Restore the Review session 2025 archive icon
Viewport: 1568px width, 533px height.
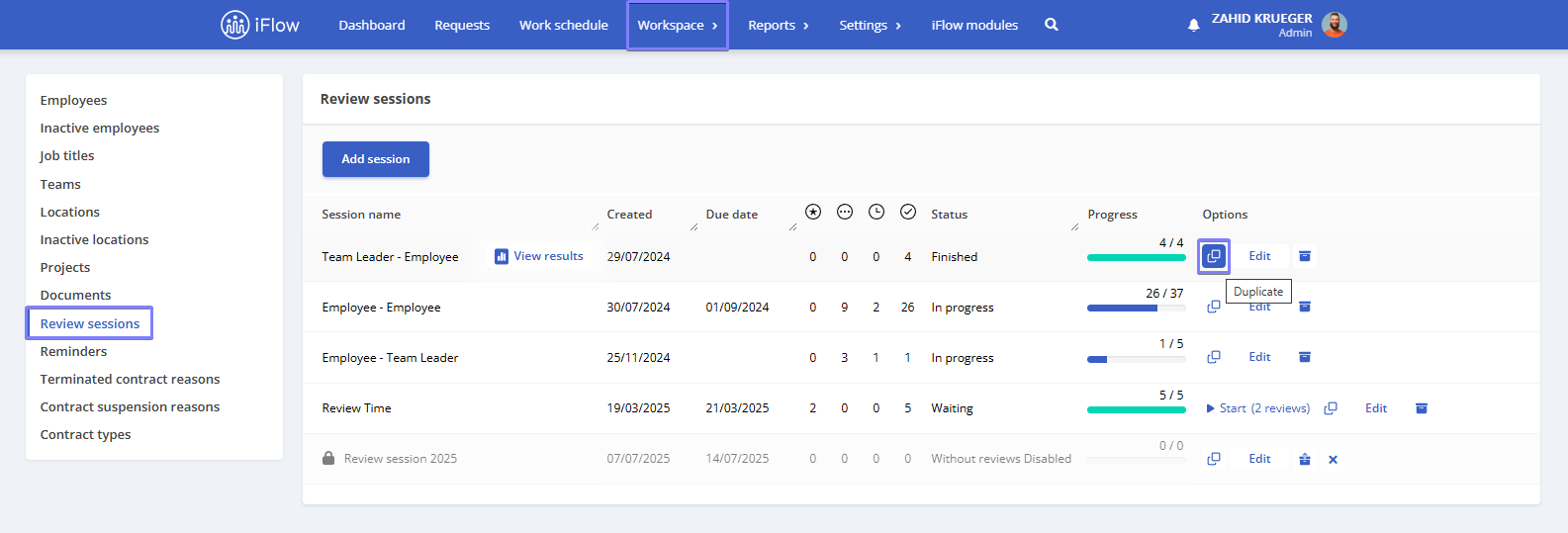tap(1305, 459)
